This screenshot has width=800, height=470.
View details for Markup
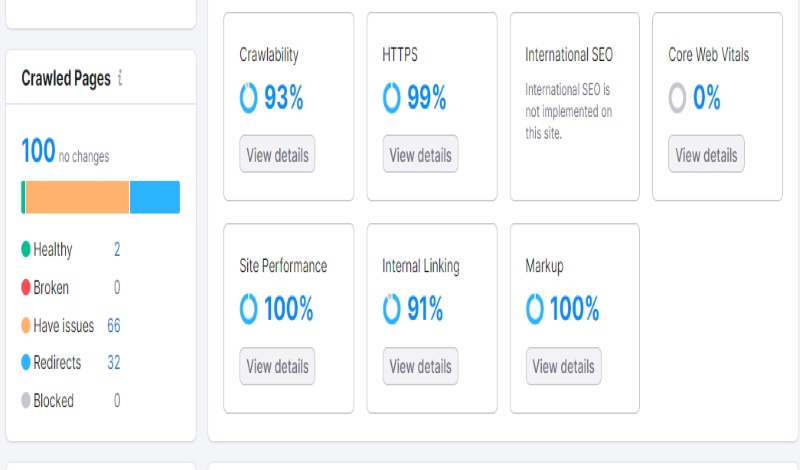[x=563, y=366]
